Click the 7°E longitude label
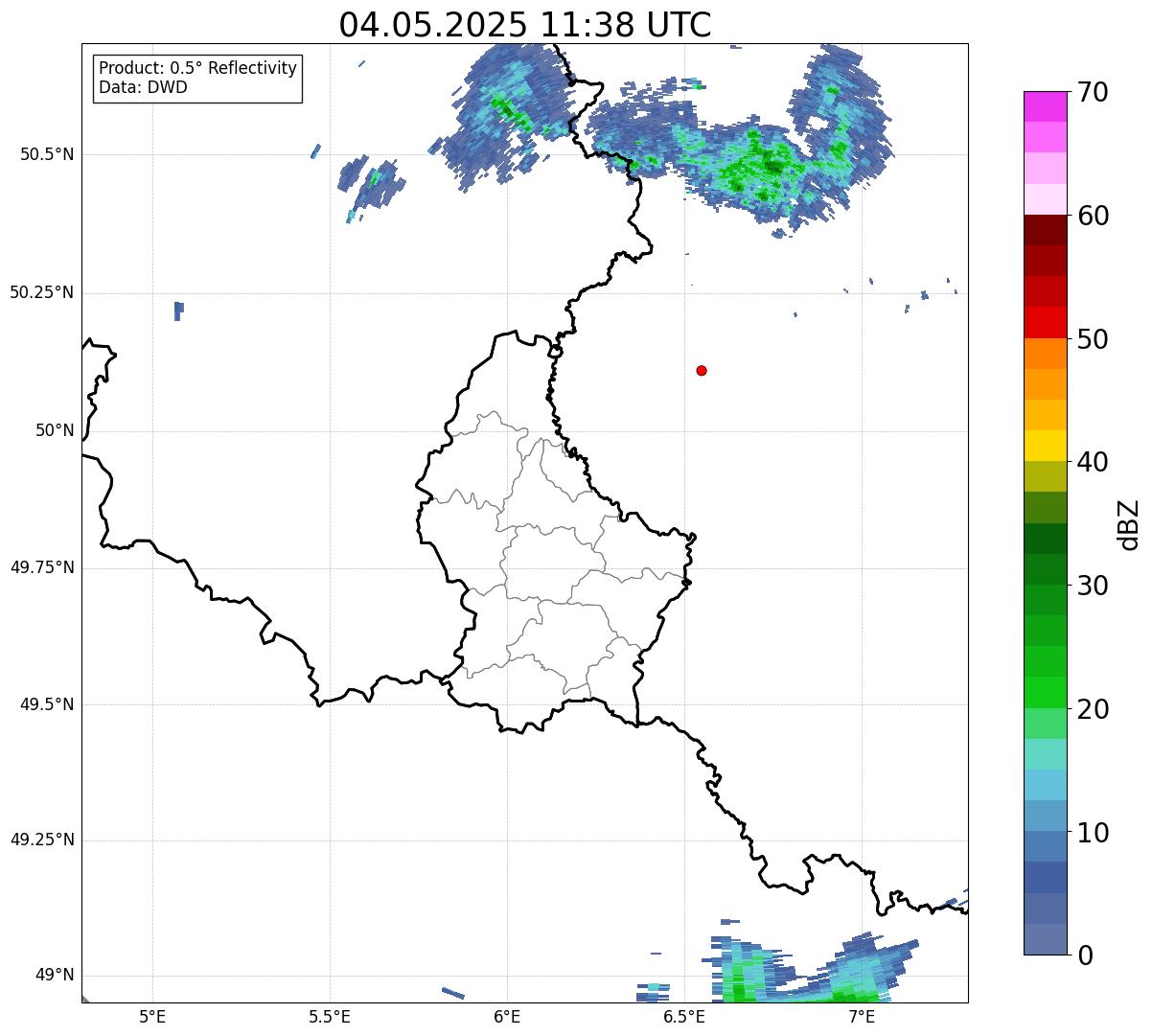This screenshot has width=1152, height=1036. 862,1017
